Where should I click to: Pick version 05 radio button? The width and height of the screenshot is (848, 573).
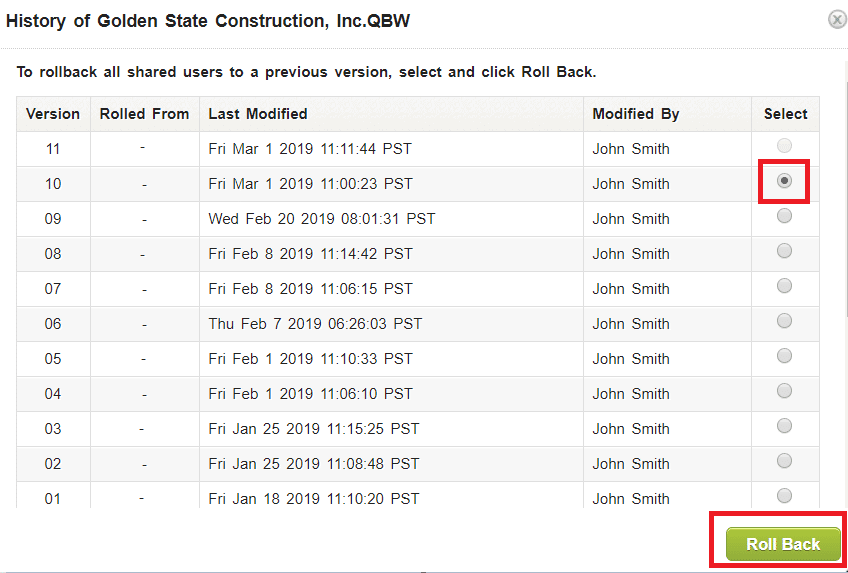pos(785,356)
